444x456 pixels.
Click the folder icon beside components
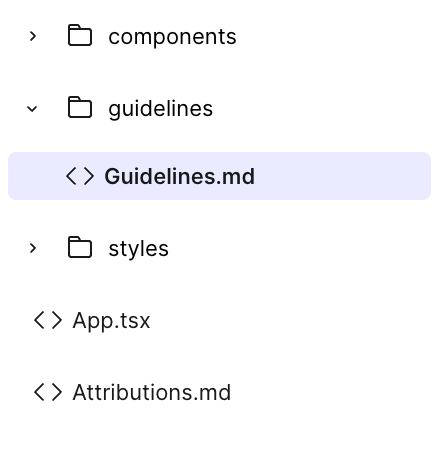click(80, 35)
